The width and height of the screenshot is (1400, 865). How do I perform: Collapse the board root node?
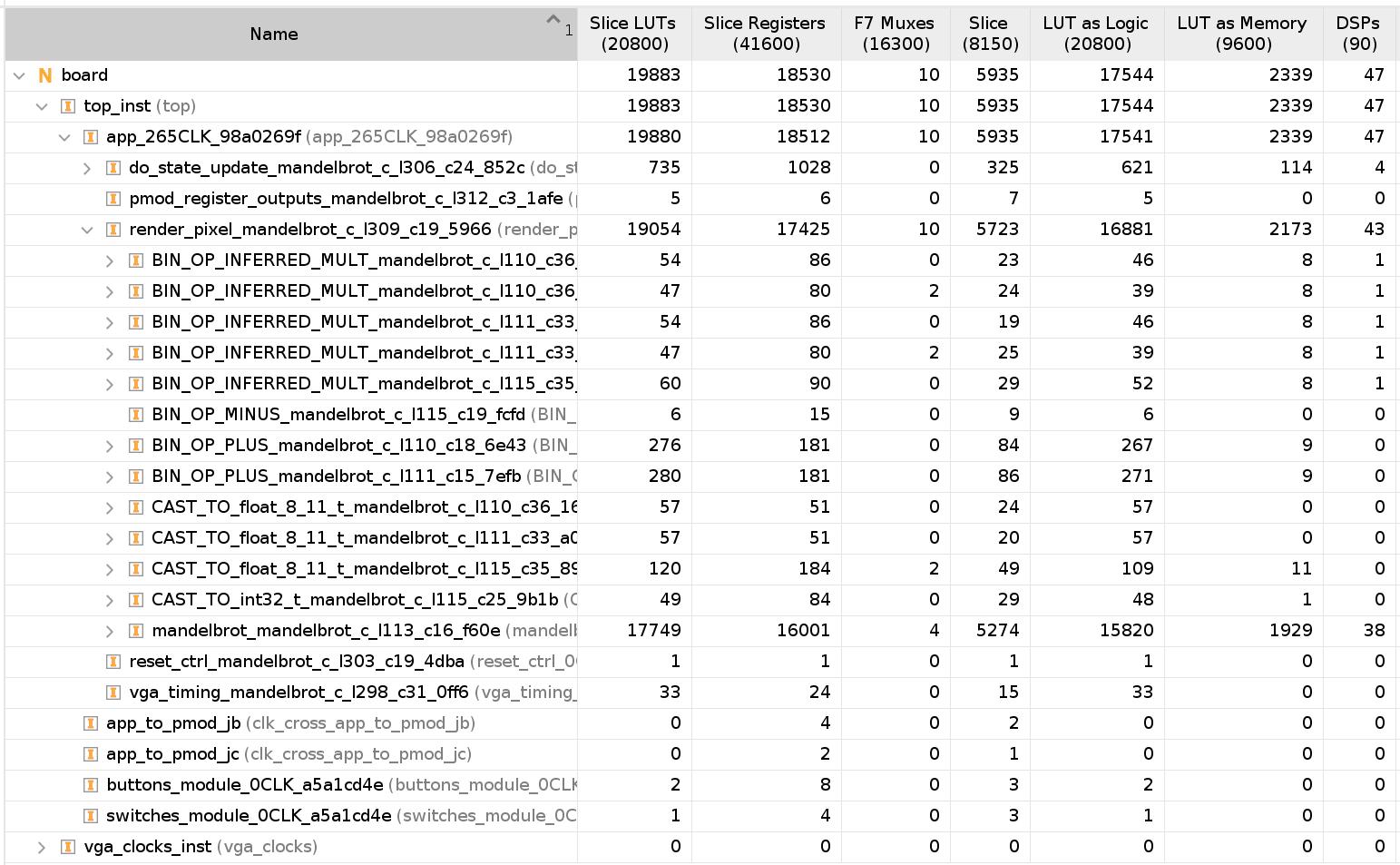pos(19,75)
